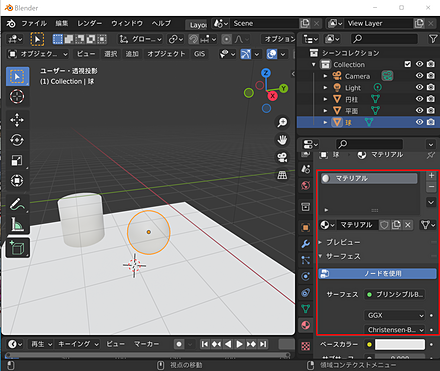
Task: Add a material slot with the plus button
Action: coord(431,175)
